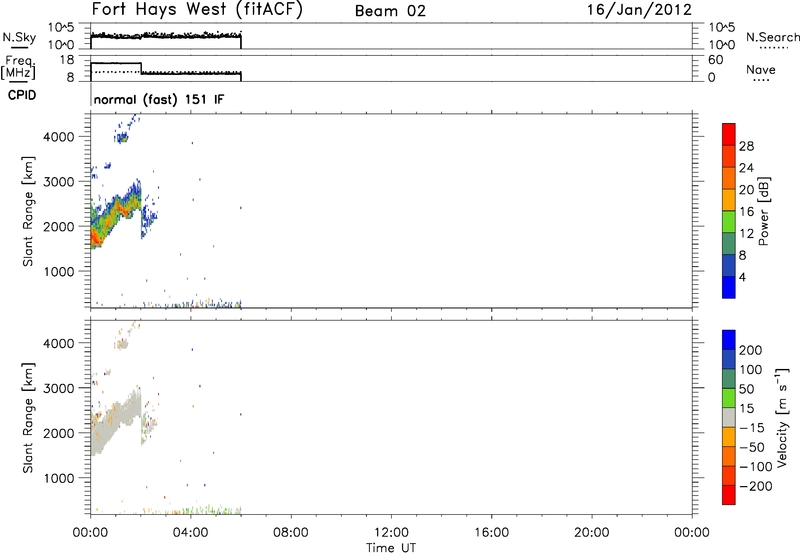Screen dimensions: 800x554
Task: Click the 'N.Sky' legend label
Action: [x=19, y=37]
